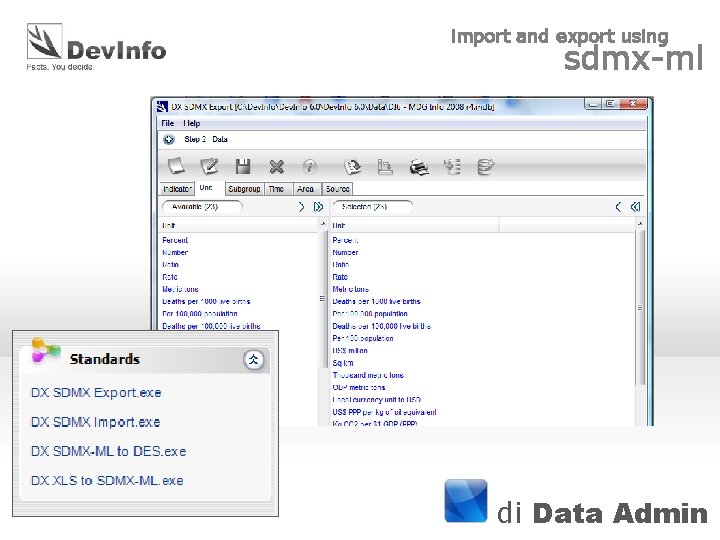The image size is (720, 540).
Task: Click the di Data Admin blue logo
Action: click(466, 501)
